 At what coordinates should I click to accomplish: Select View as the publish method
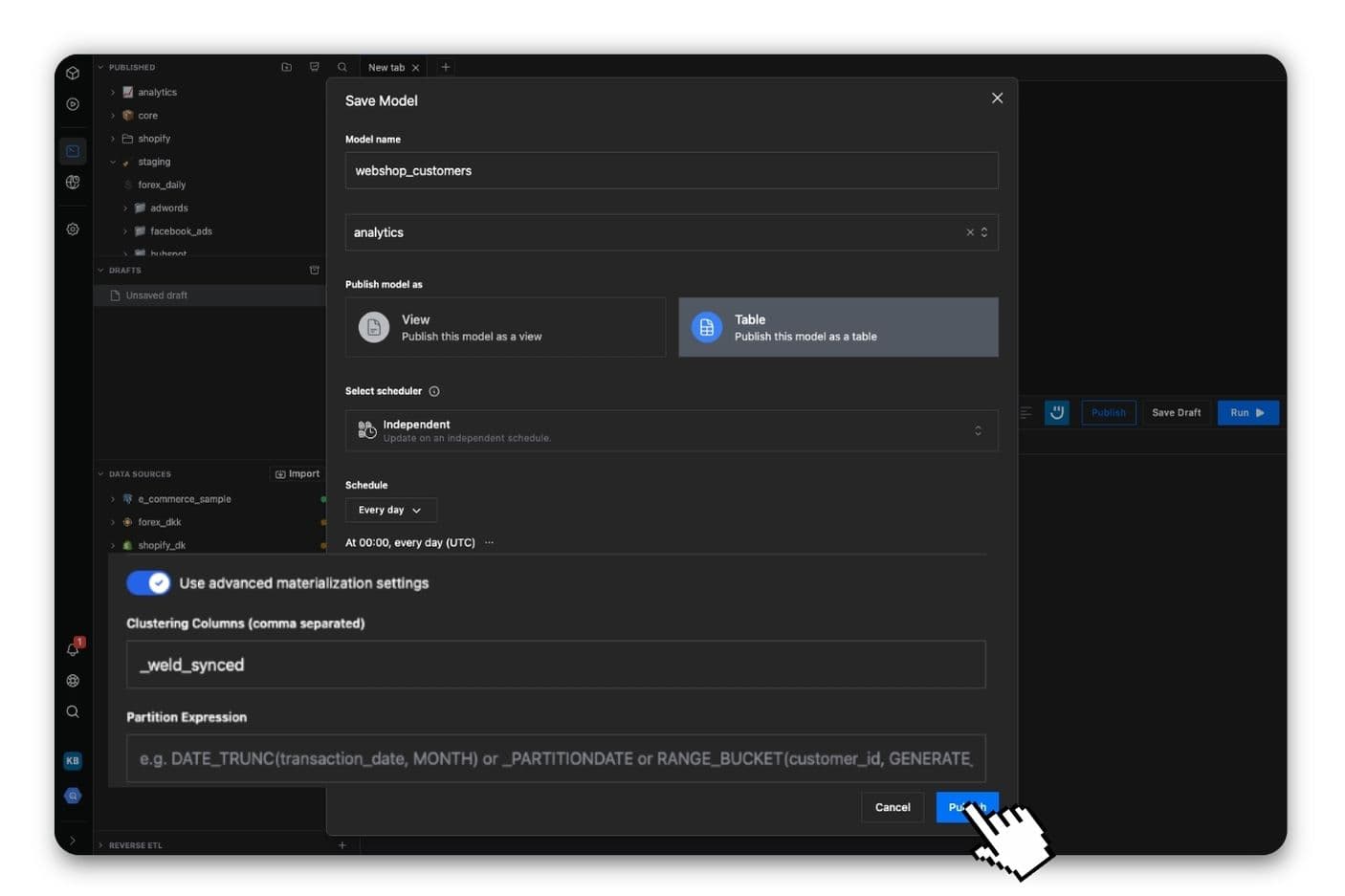tap(505, 326)
